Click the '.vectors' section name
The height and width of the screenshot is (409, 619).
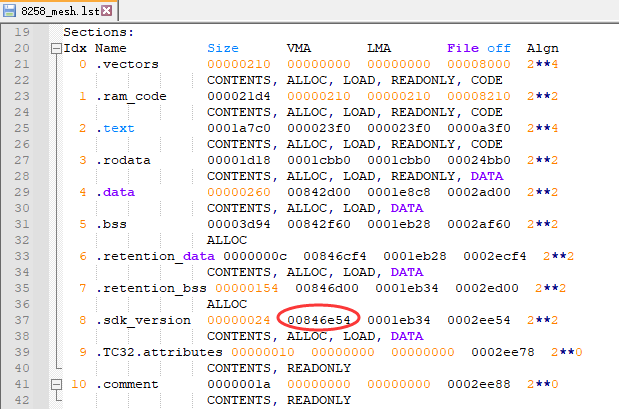(x=127, y=64)
